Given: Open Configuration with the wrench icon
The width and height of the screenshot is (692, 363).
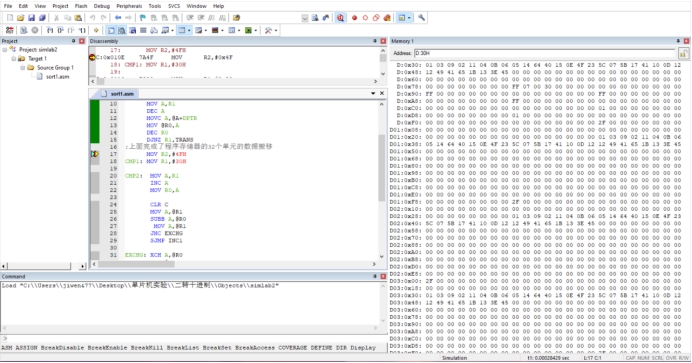Looking at the screenshot, I should [x=422, y=18].
